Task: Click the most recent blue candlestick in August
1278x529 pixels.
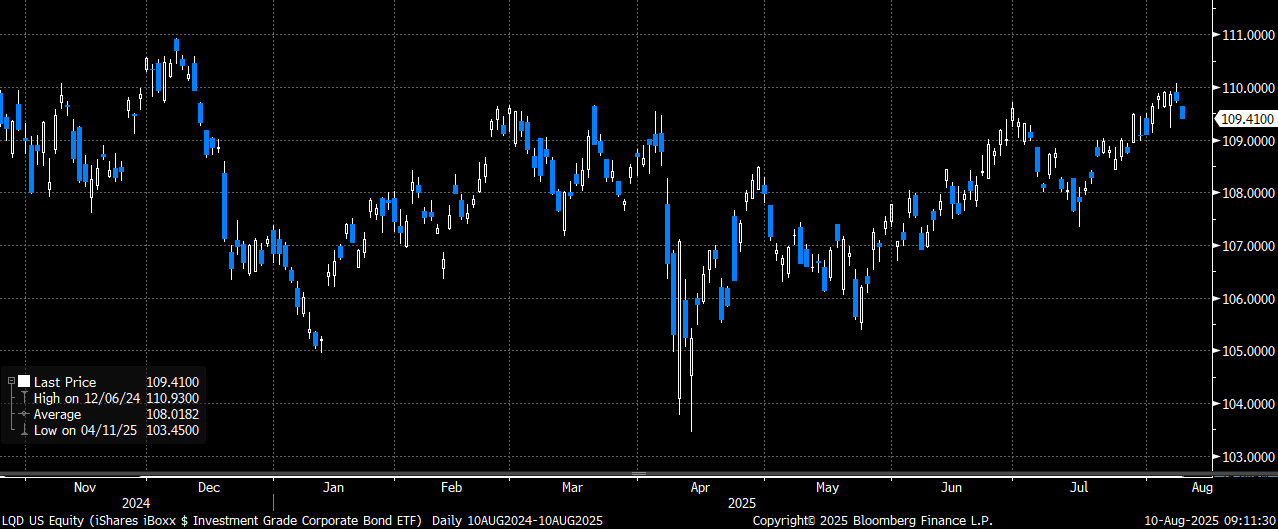Action: click(1183, 113)
